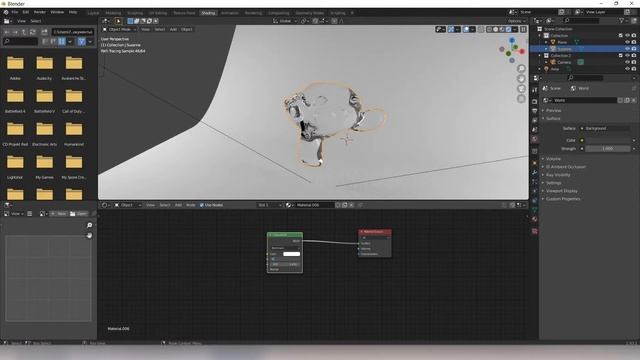Open Object Mode dropdown
Screen dimensions: 640x360
(x=119, y=29)
